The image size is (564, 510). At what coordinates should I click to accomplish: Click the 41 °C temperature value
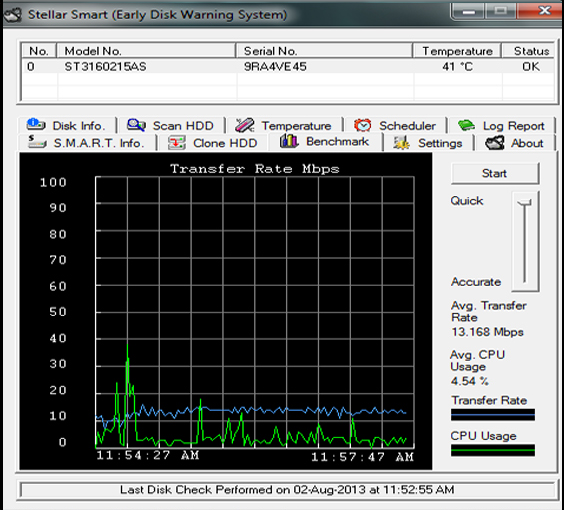(458, 67)
